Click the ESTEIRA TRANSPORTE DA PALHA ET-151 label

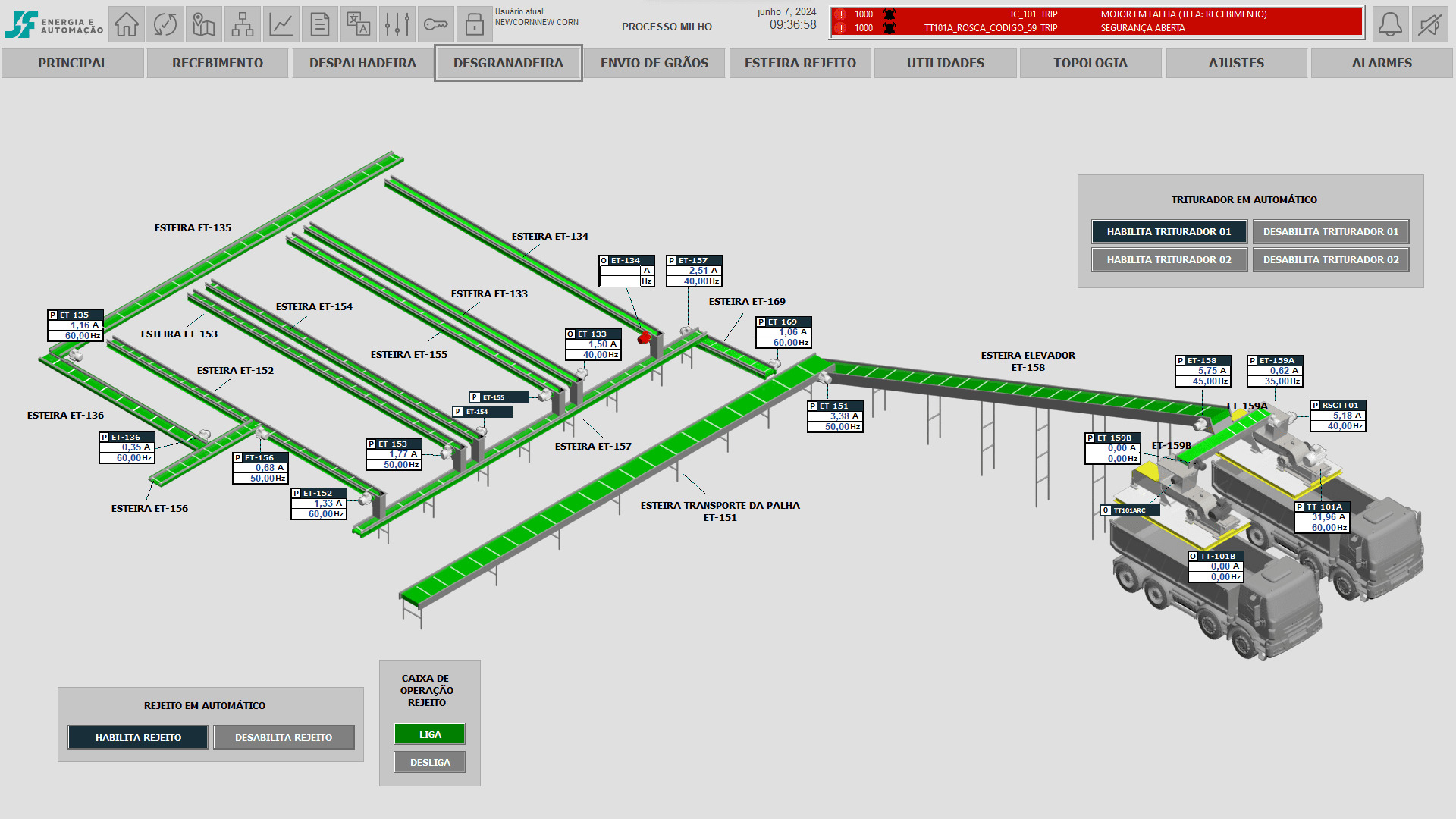720,511
